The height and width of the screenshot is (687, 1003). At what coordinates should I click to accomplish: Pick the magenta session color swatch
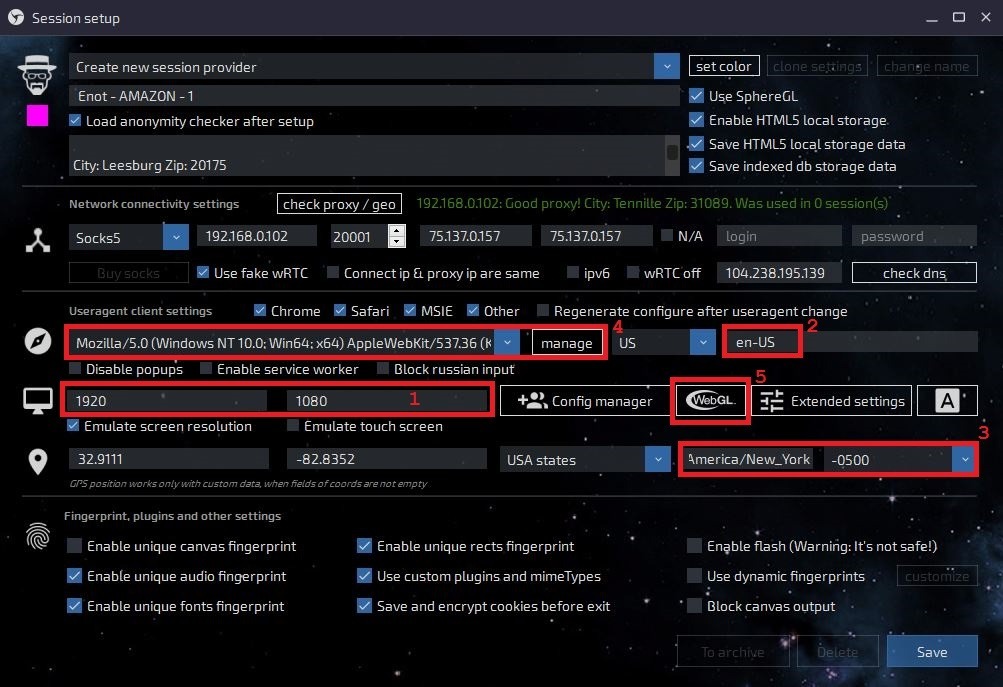coord(37,116)
